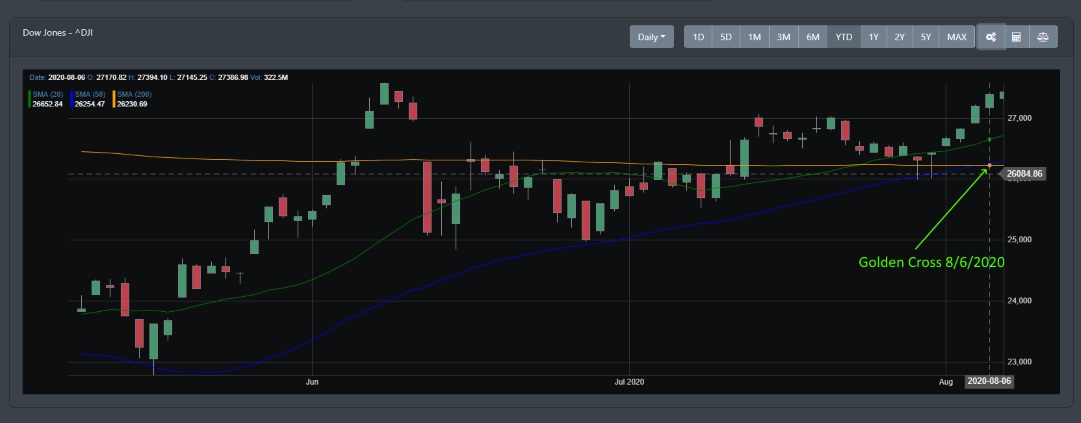Screen dimensions: 1081x423
Task: Click the SMA (200) legend label
Action: coord(134,94)
